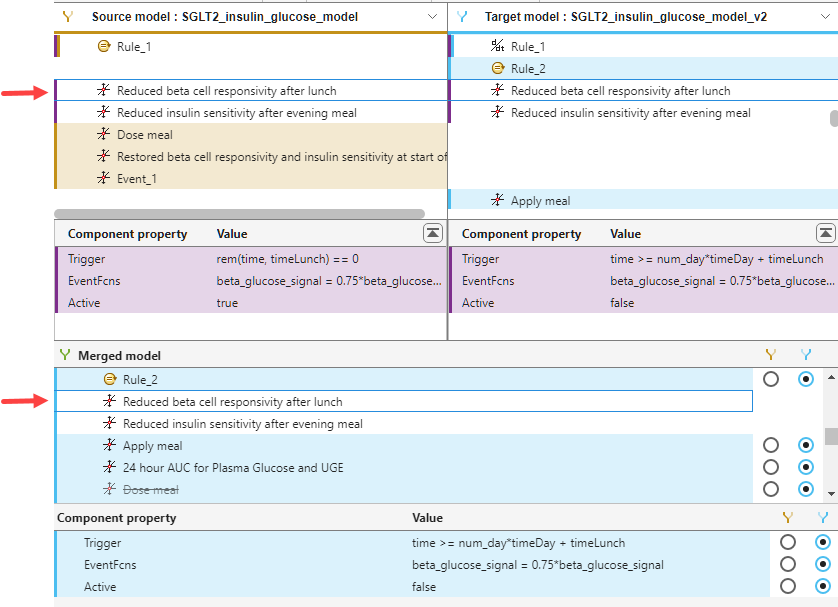Click the source Trigger property value
The height and width of the screenshot is (607, 838).
[x=287, y=259]
